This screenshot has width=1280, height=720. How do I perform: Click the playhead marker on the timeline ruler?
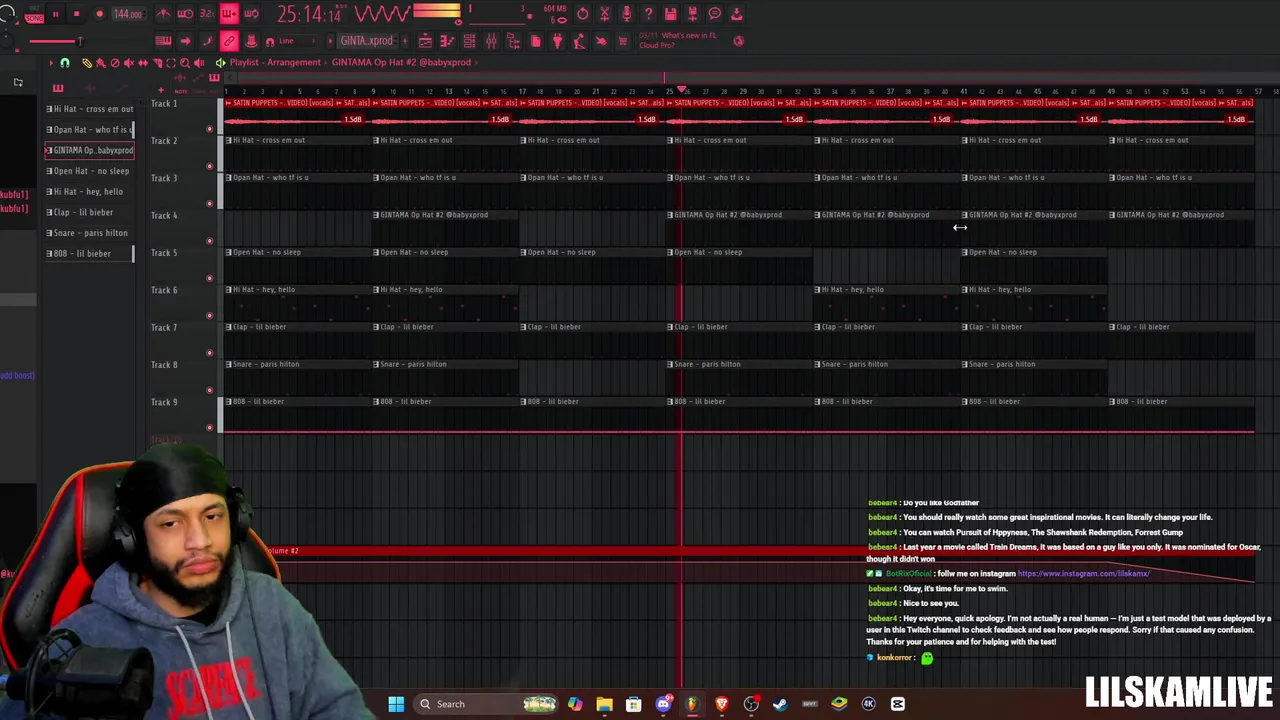tap(683, 91)
